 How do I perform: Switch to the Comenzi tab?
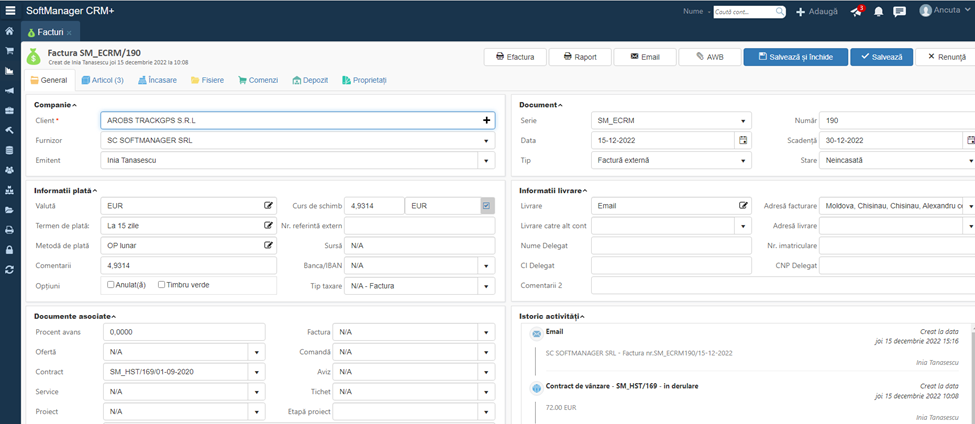257,80
